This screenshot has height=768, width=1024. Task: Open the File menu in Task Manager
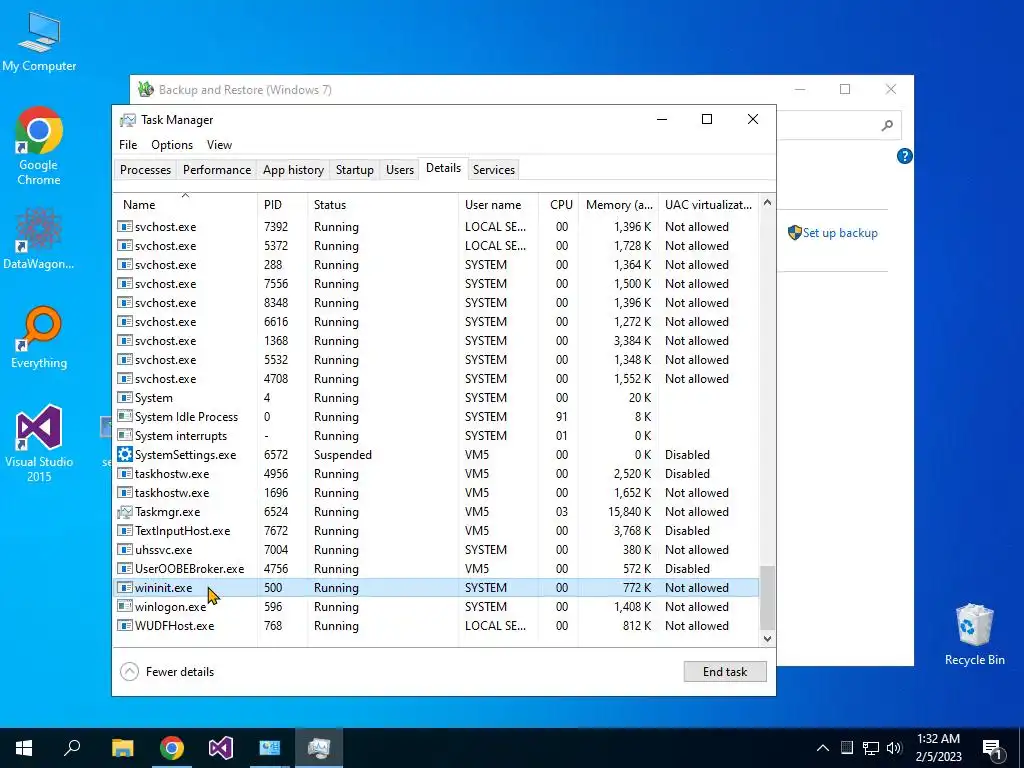click(128, 145)
